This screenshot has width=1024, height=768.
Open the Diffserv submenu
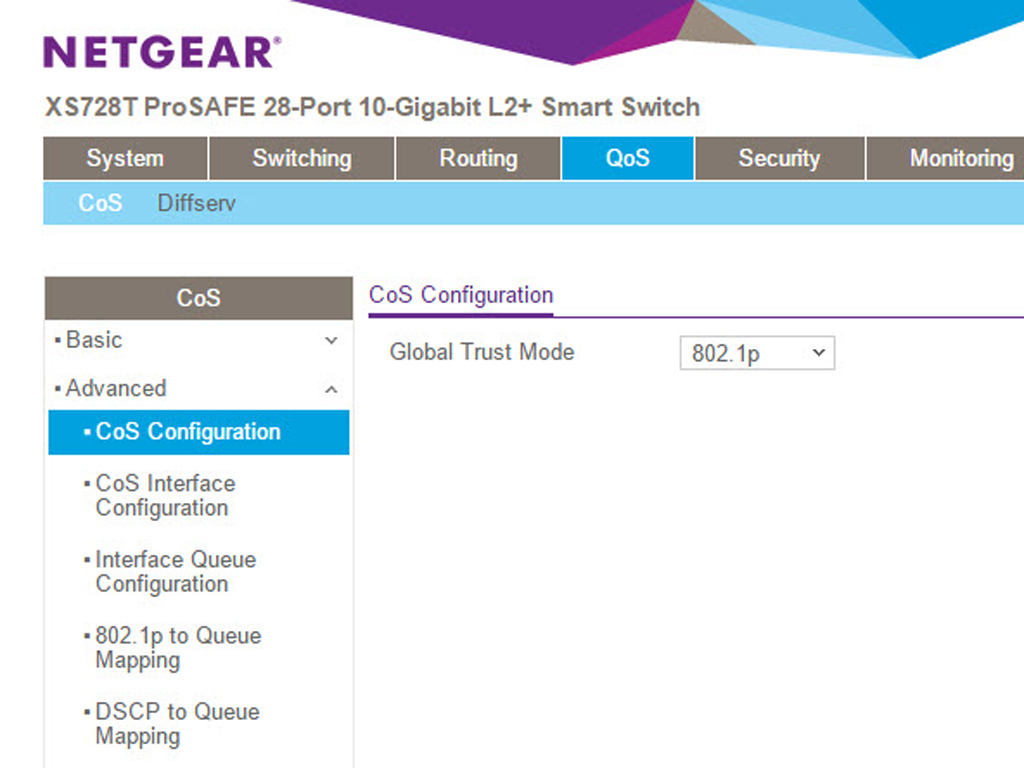[x=197, y=203]
